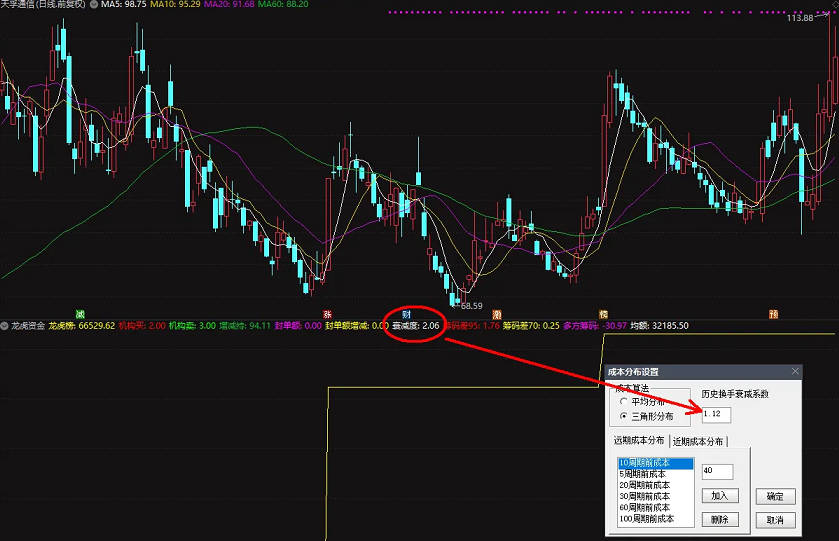Switch to the 远期成本分布 tab
839x541 pixels.
click(639, 440)
